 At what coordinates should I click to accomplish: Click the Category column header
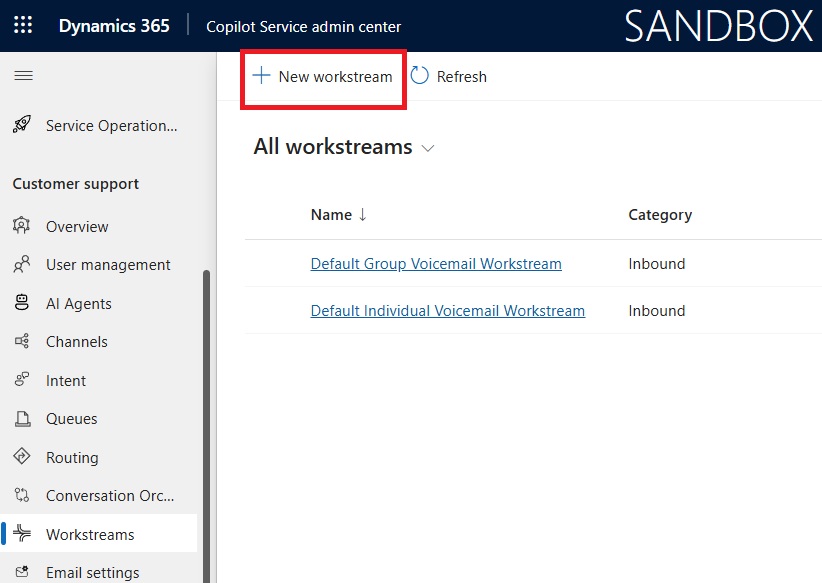tap(660, 214)
